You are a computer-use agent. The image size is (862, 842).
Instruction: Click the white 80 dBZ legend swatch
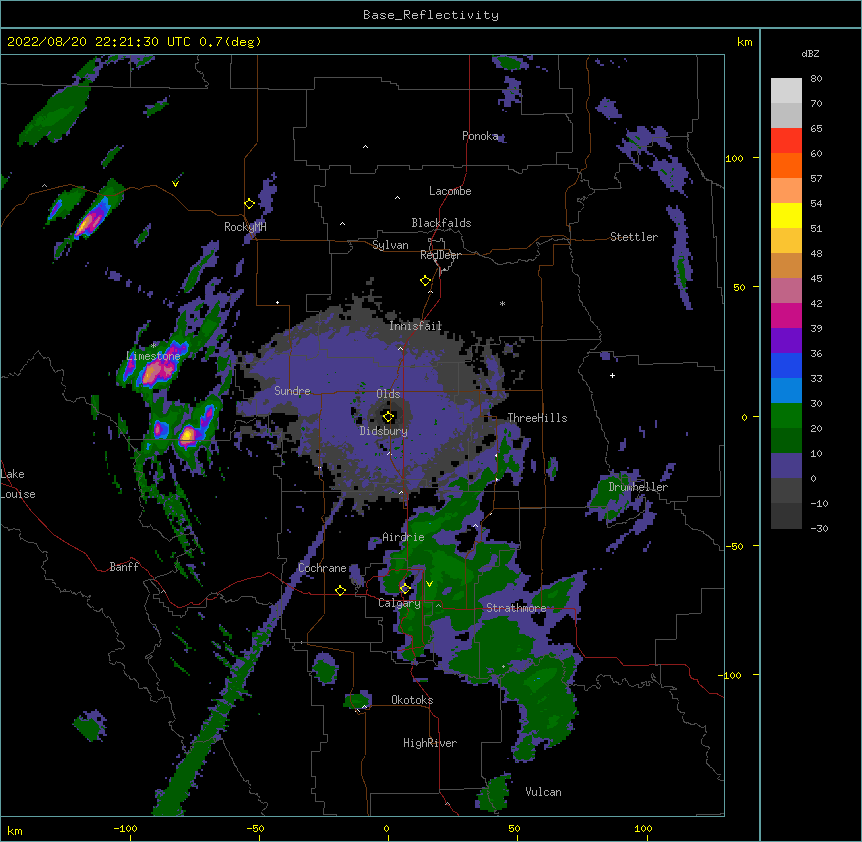(x=786, y=91)
